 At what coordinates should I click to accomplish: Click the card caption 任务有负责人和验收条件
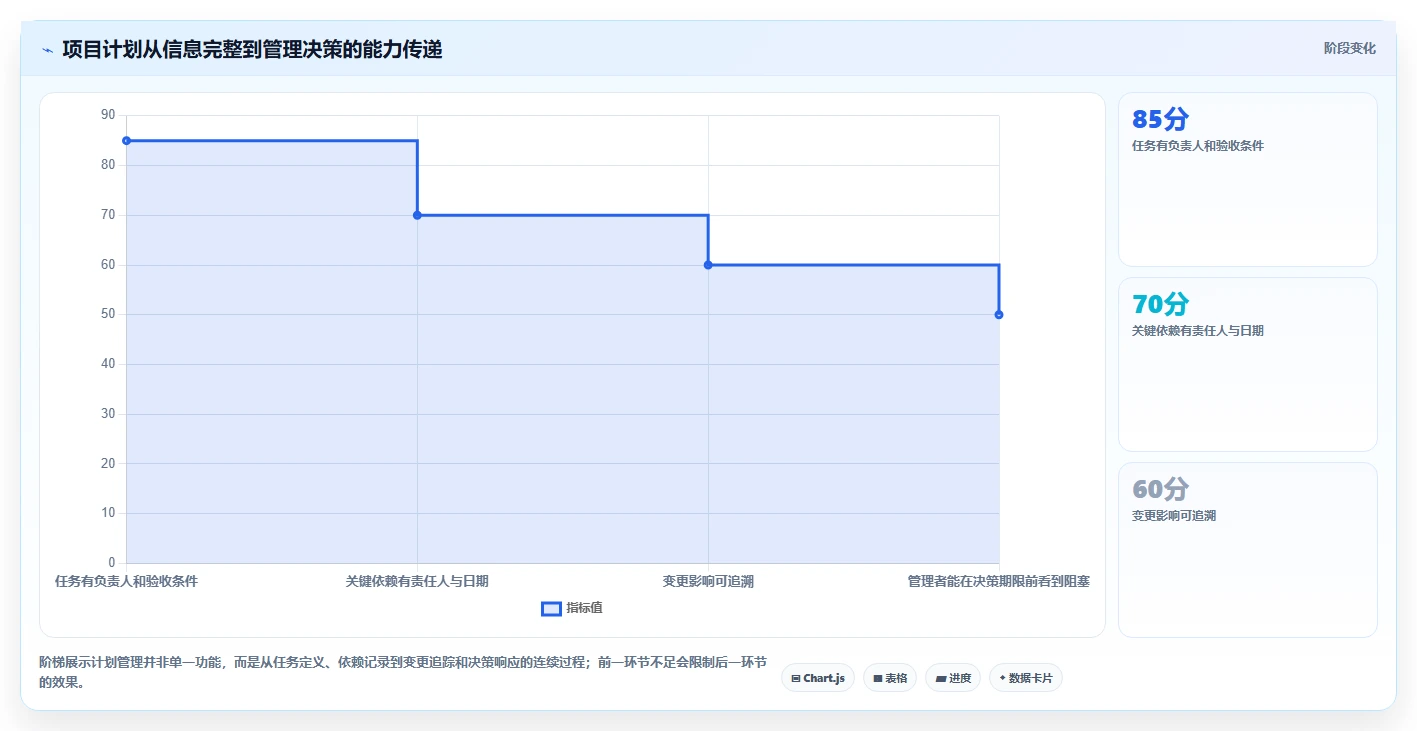[1198, 146]
